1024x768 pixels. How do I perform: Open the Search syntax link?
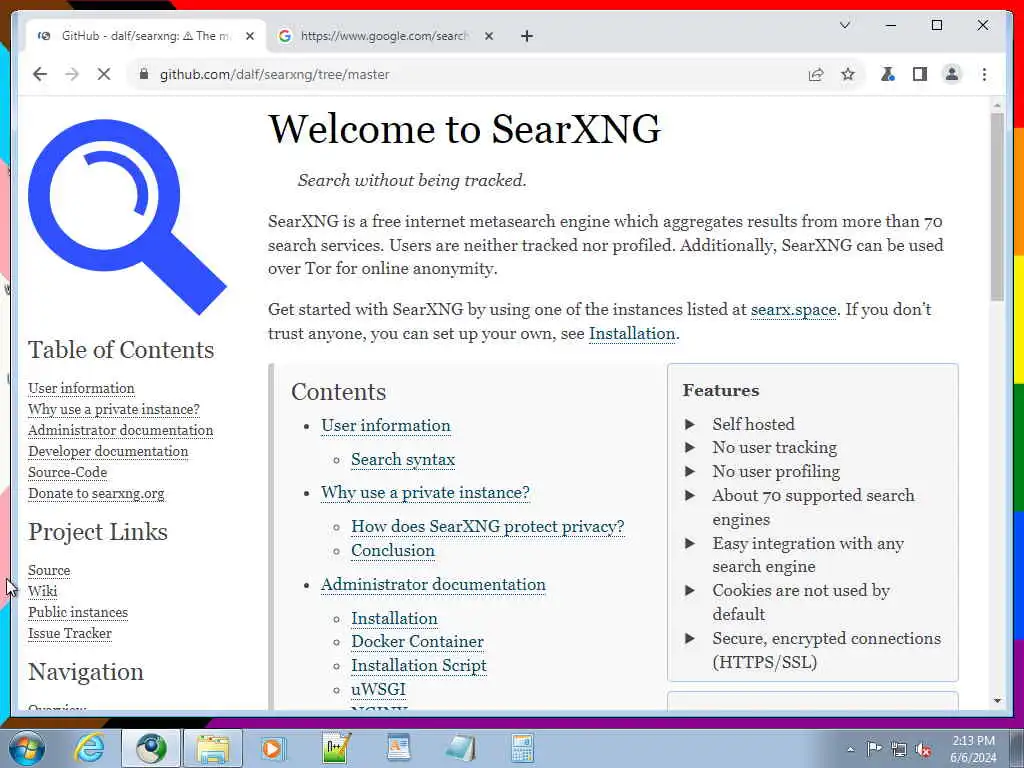tap(403, 460)
